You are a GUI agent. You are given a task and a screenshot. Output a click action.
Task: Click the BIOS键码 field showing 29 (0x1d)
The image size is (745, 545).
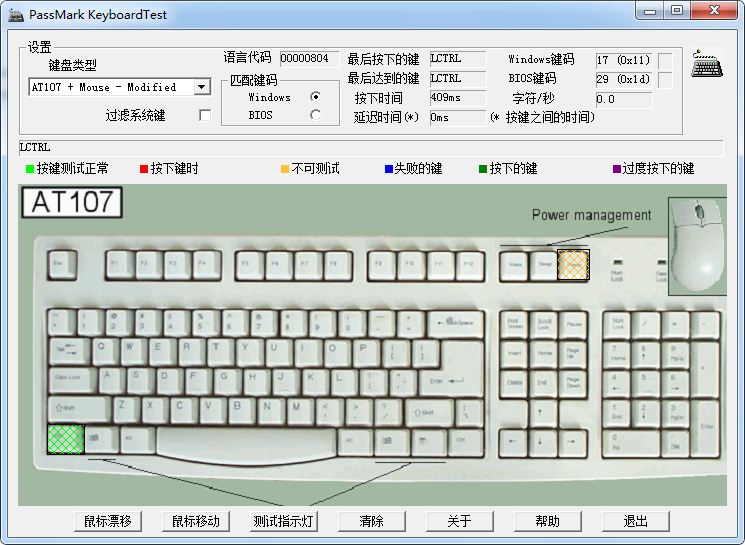point(624,80)
